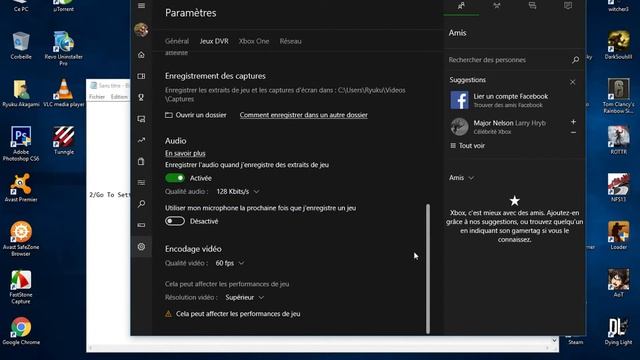Click Lier un compte Facebook
The height and width of the screenshot is (360, 640).
point(511,96)
